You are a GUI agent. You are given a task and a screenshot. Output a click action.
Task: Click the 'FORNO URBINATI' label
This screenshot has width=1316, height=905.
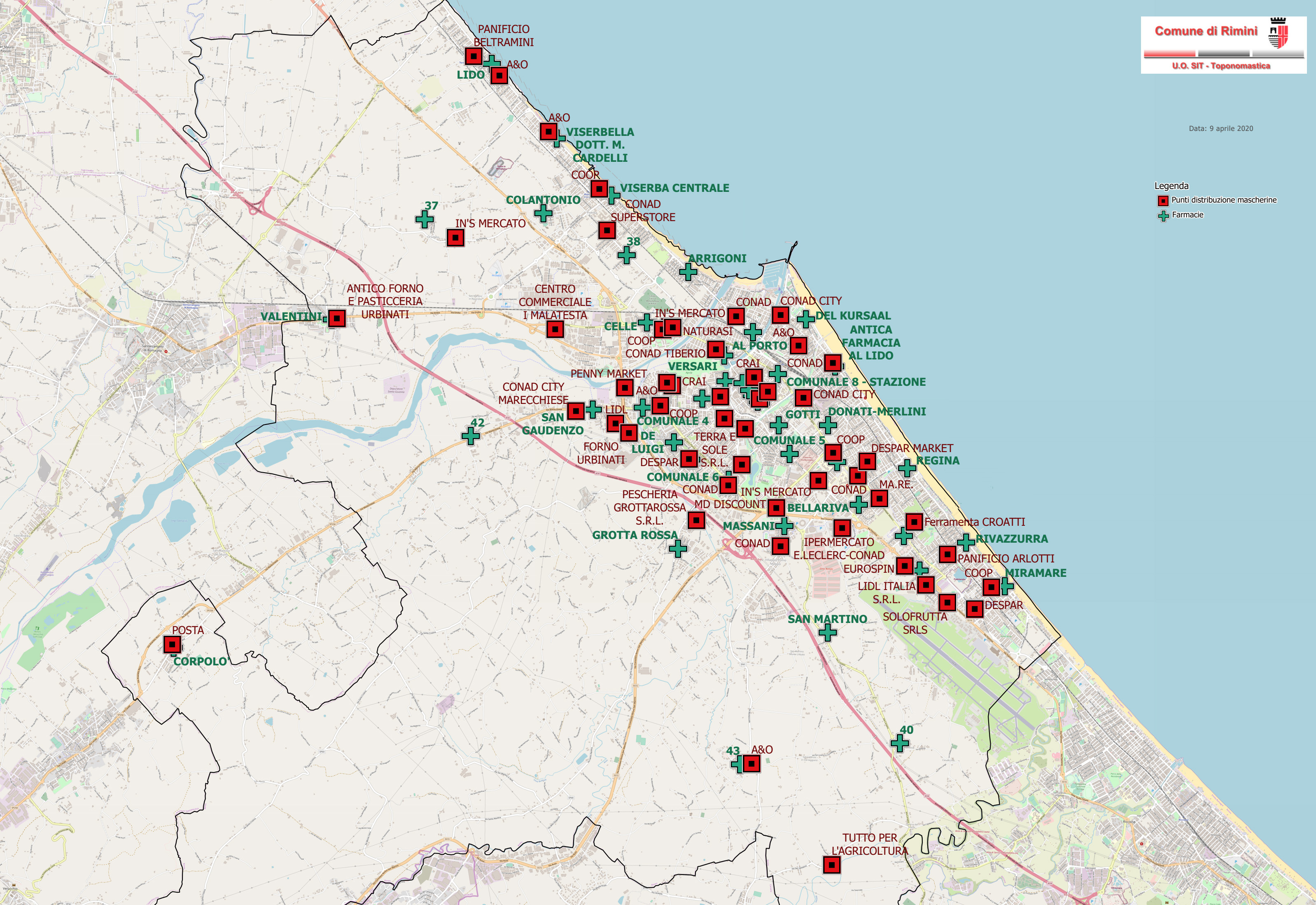pyautogui.click(x=601, y=453)
